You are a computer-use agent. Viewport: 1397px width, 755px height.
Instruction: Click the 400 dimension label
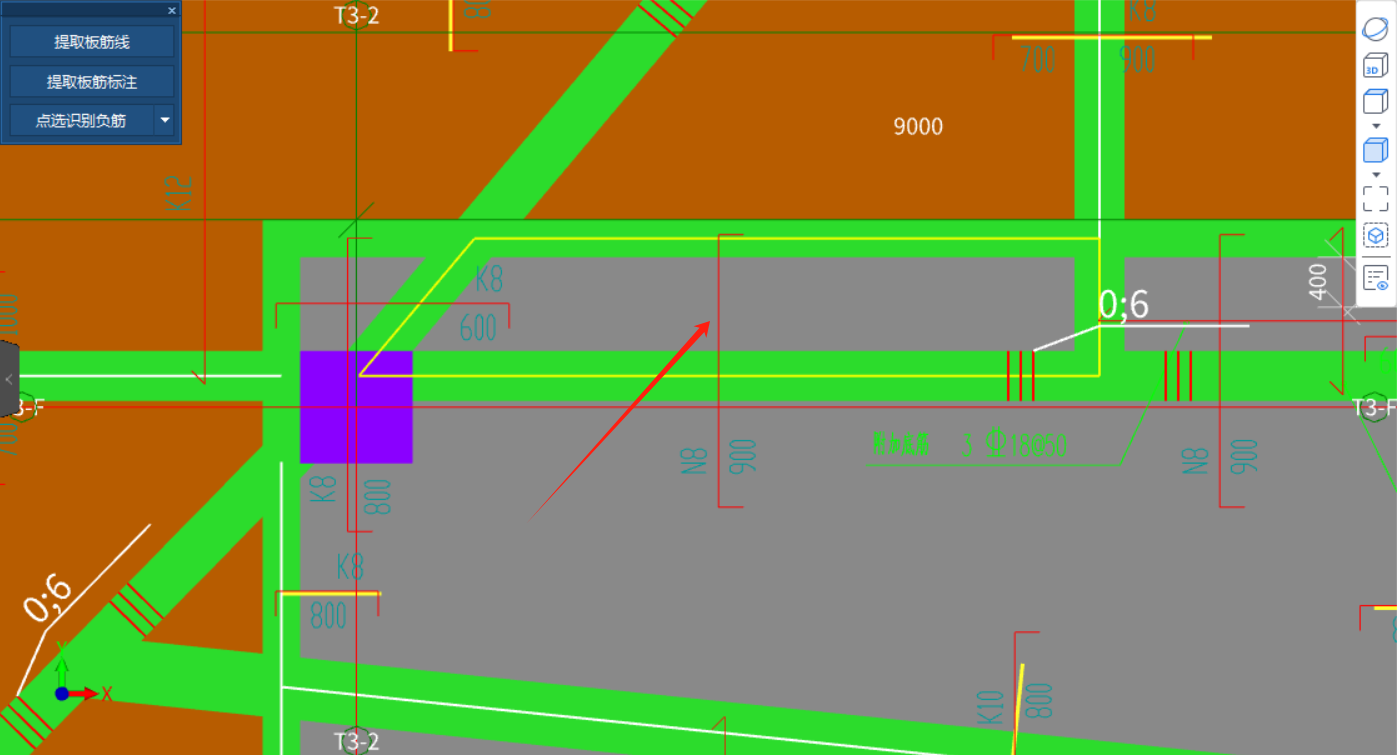pos(1319,281)
